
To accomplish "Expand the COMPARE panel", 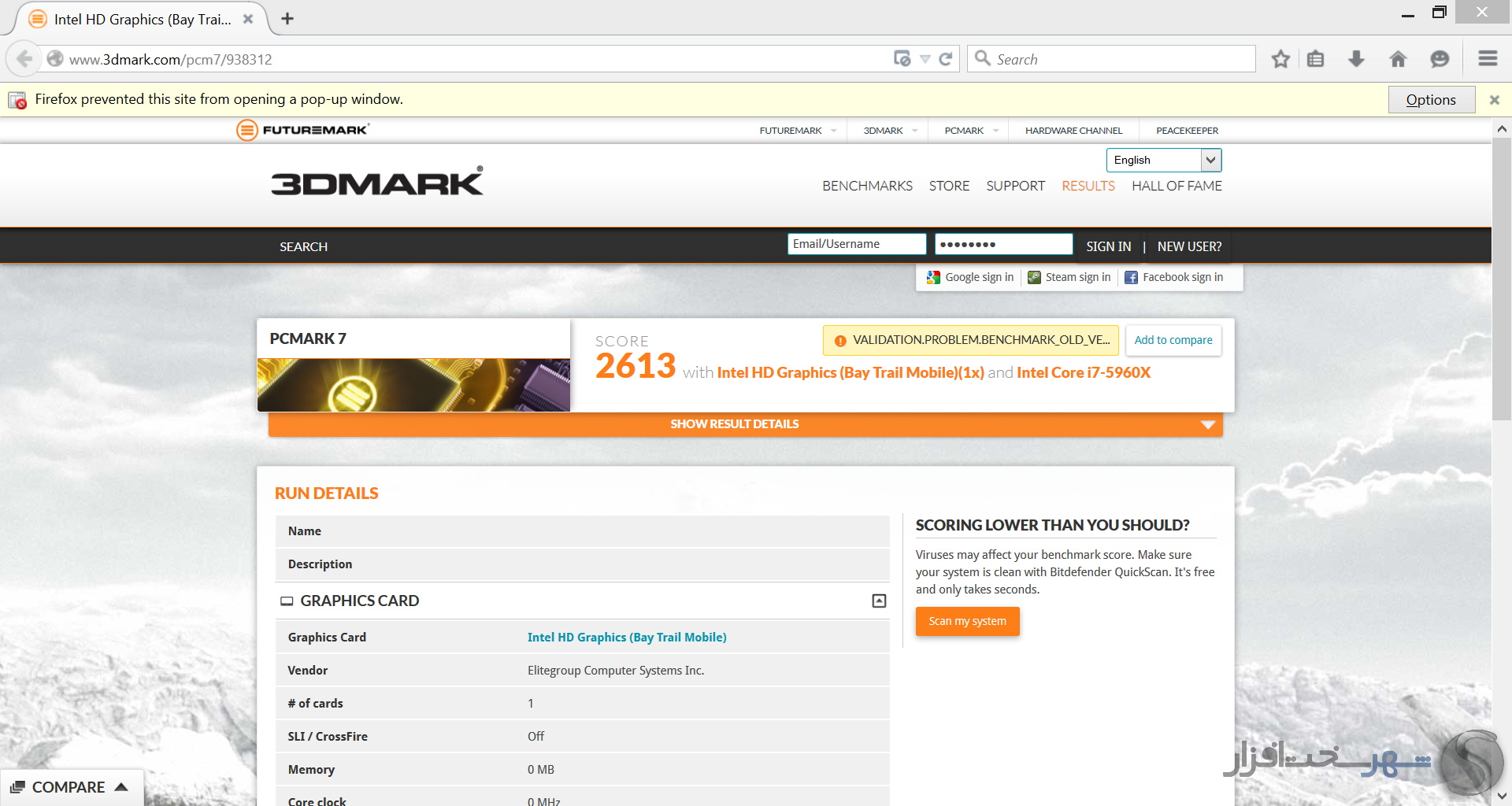I will (x=71, y=787).
